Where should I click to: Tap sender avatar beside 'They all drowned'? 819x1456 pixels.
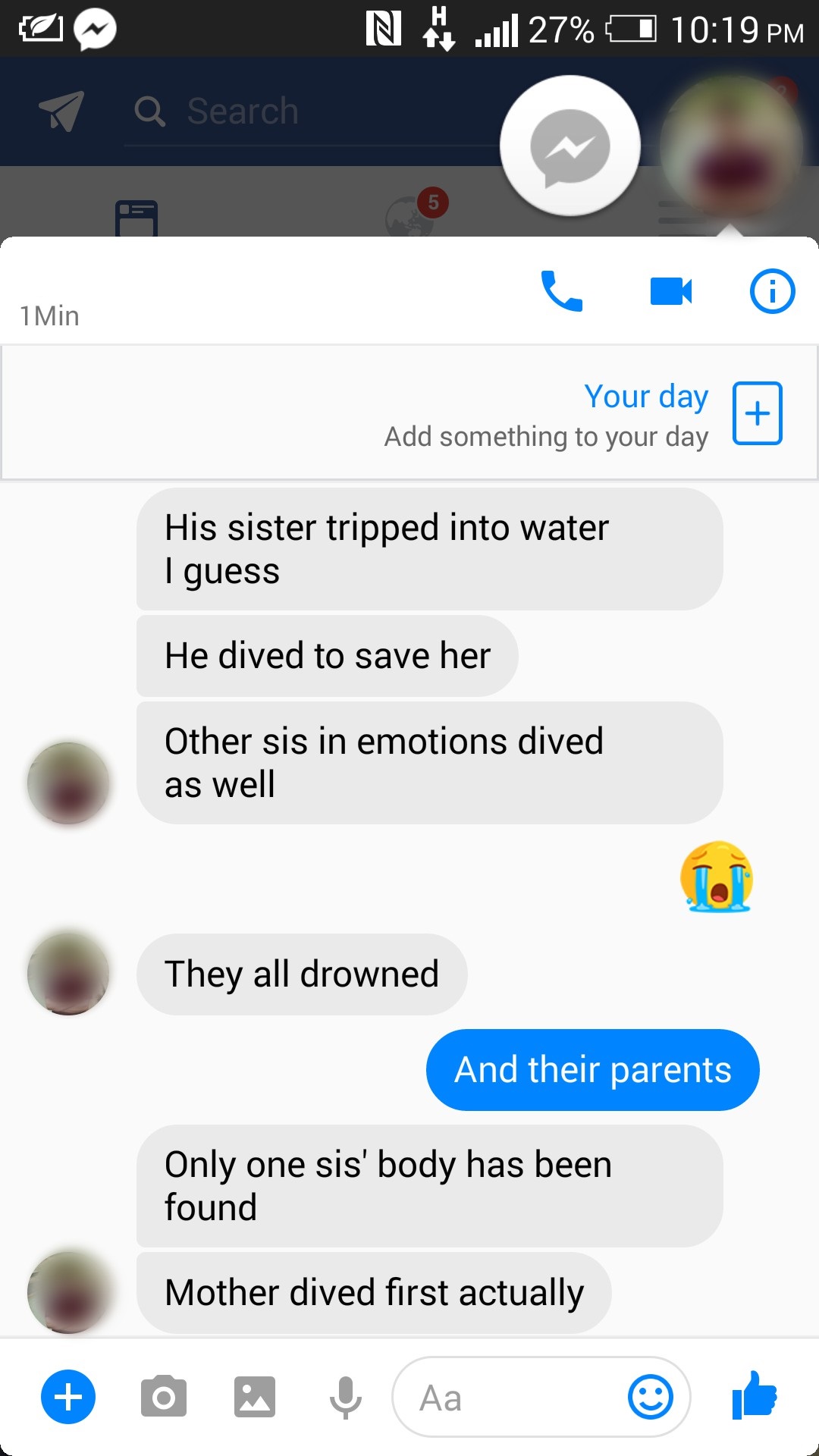point(68,974)
